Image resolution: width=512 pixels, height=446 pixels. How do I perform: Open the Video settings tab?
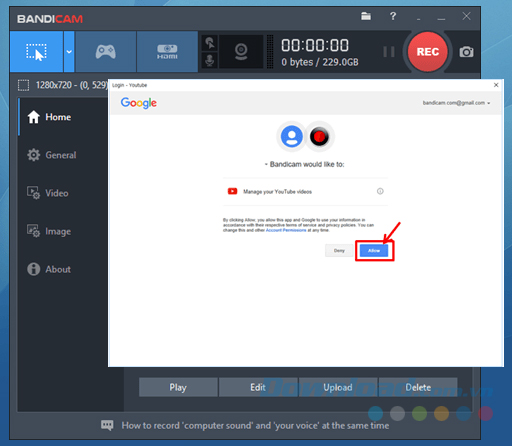click(63, 193)
